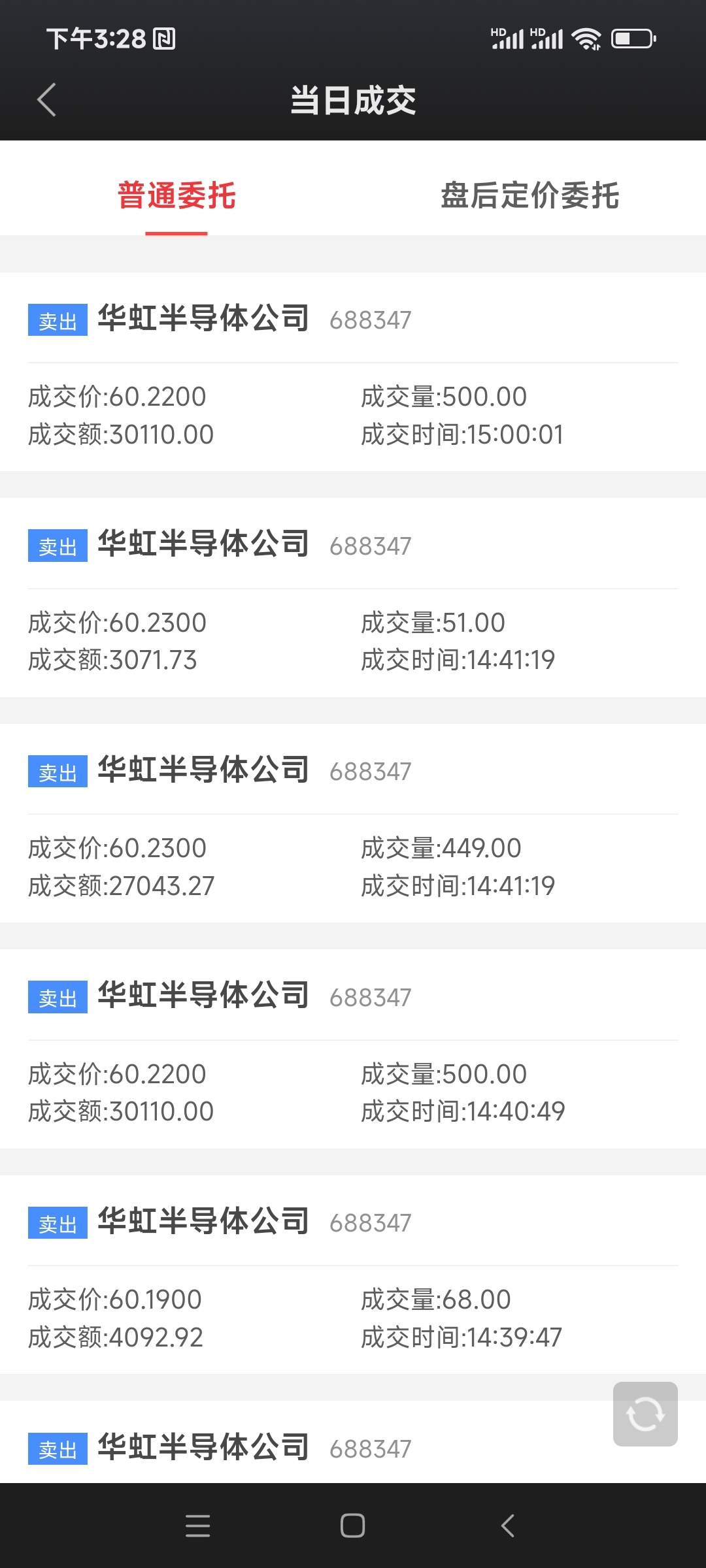Select 华虹半导体公司 trade at 14:40:49
Image resolution: width=706 pixels, height=1568 pixels.
click(x=353, y=1049)
